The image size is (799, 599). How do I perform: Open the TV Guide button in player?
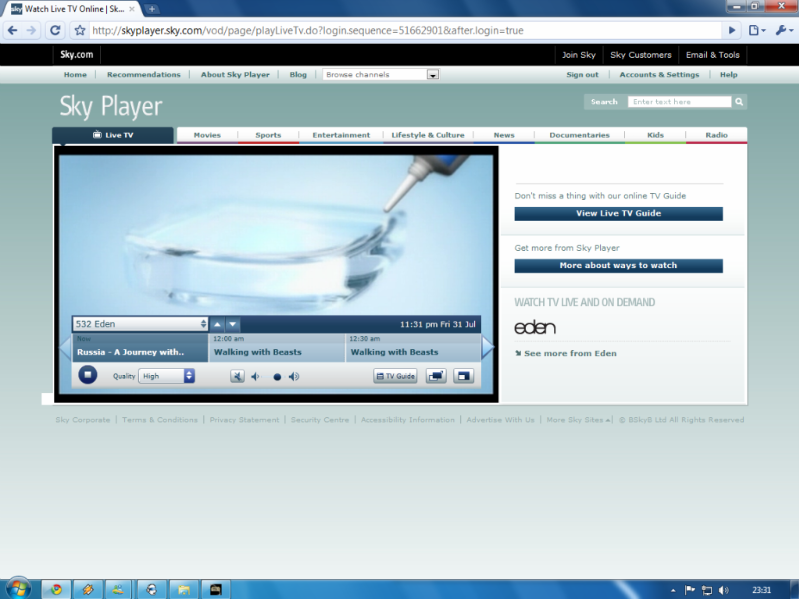(395, 376)
